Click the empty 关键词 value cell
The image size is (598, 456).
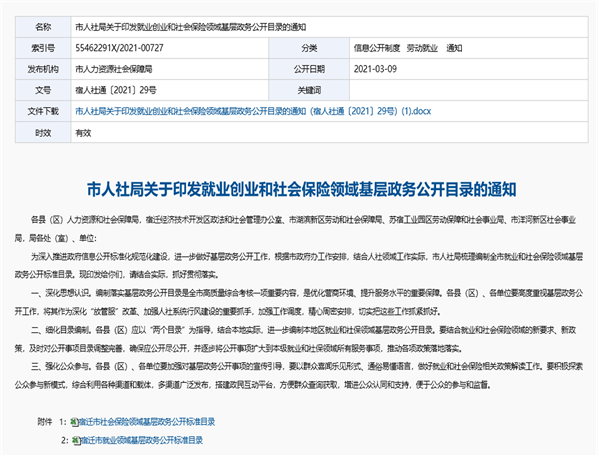click(468, 90)
